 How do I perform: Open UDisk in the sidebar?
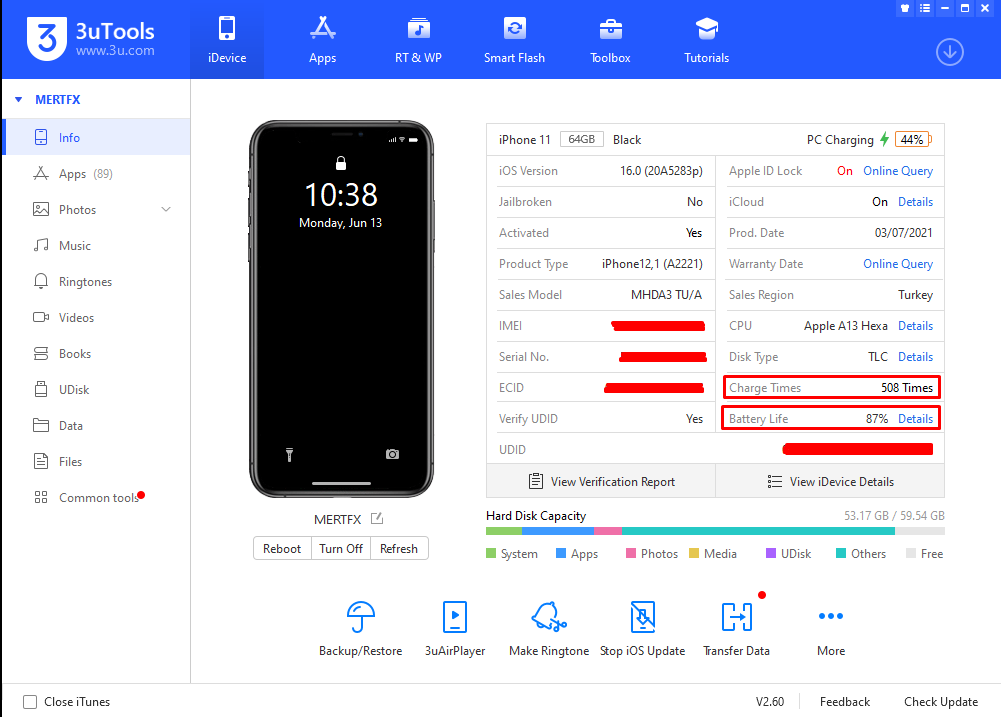click(x=96, y=389)
